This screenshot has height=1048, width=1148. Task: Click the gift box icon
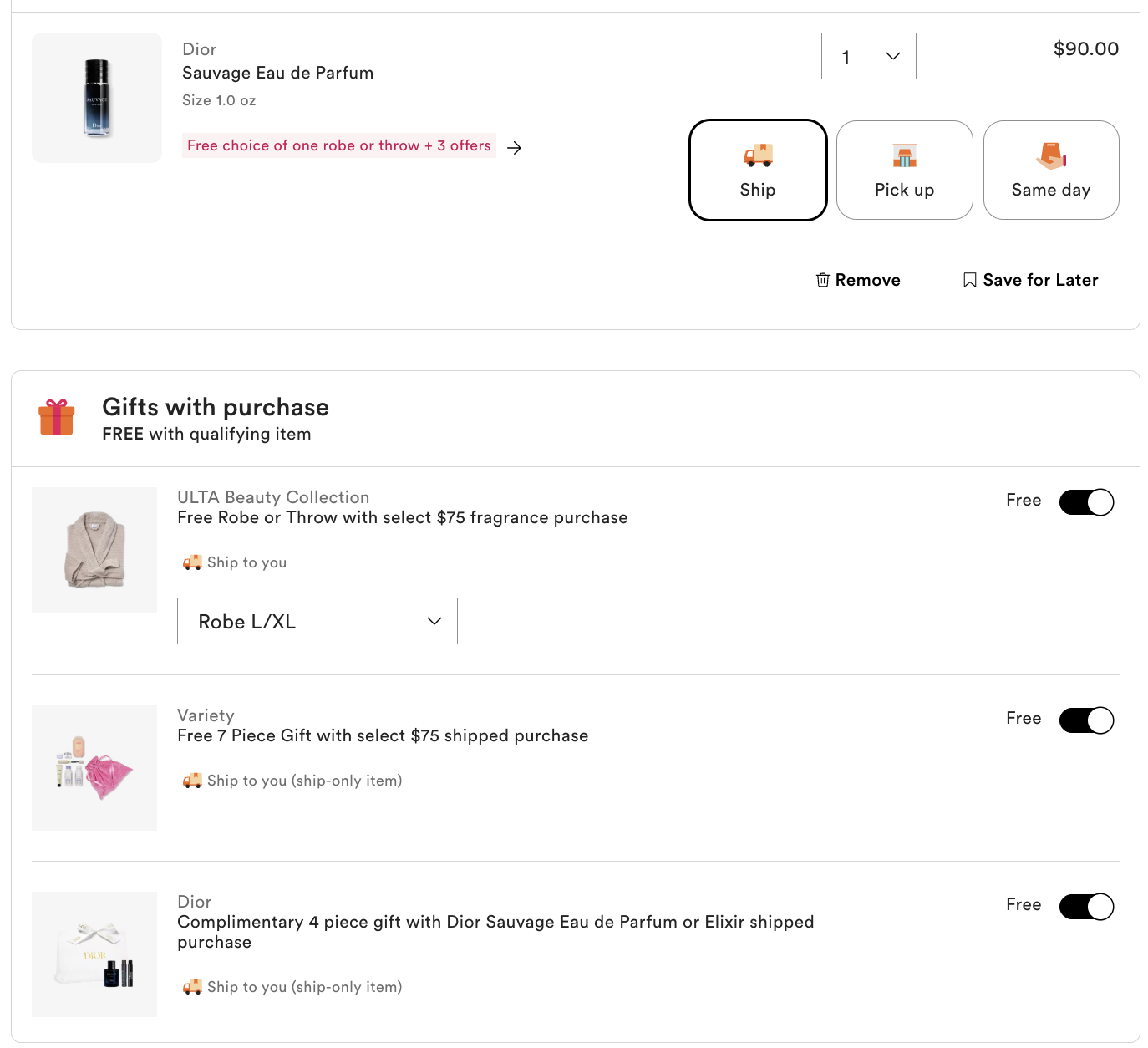[57, 417]
